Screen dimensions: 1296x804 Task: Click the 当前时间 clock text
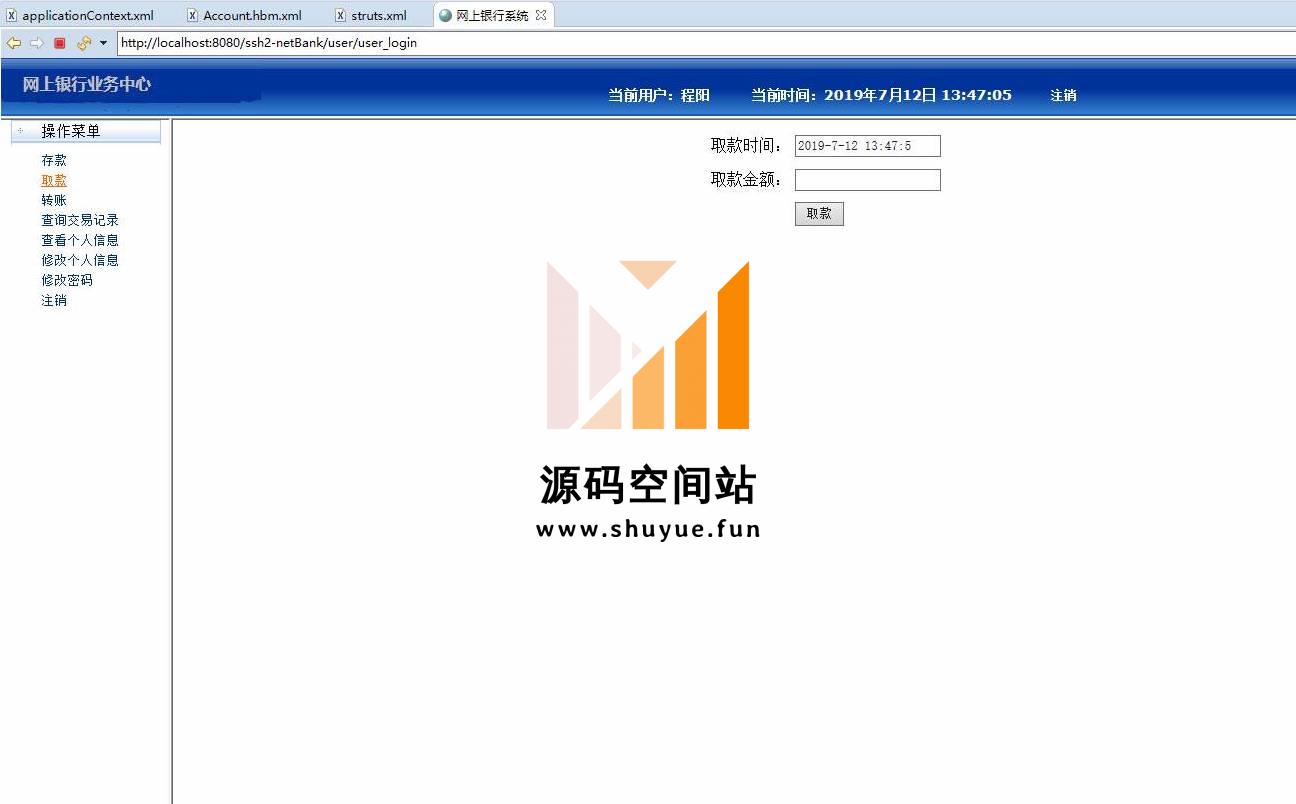click(881, 95)
